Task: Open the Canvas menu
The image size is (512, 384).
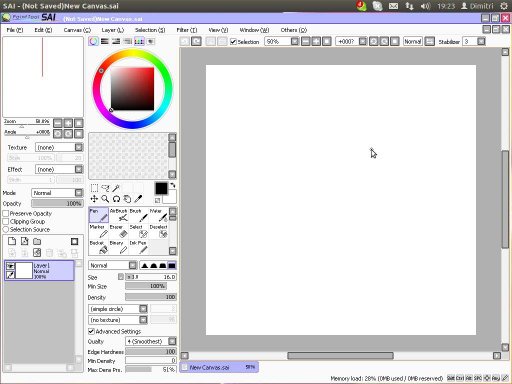Action: click(77, 30)
